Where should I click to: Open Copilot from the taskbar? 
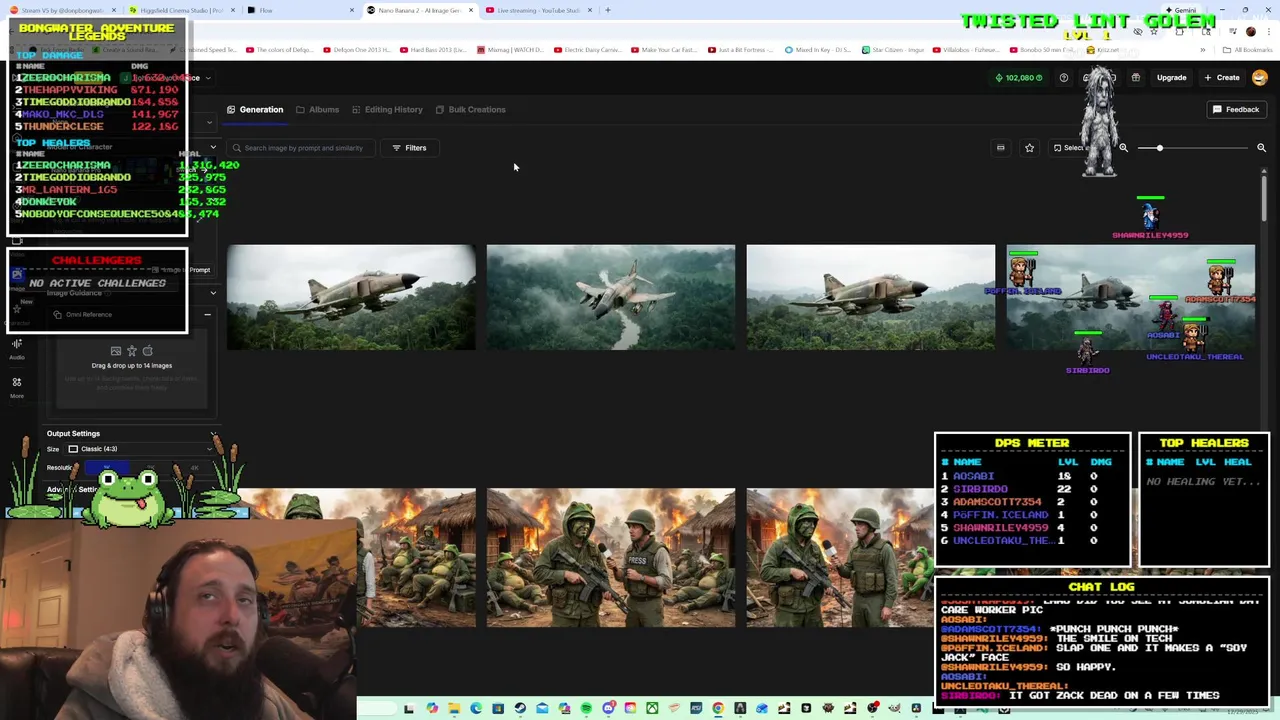432,709
